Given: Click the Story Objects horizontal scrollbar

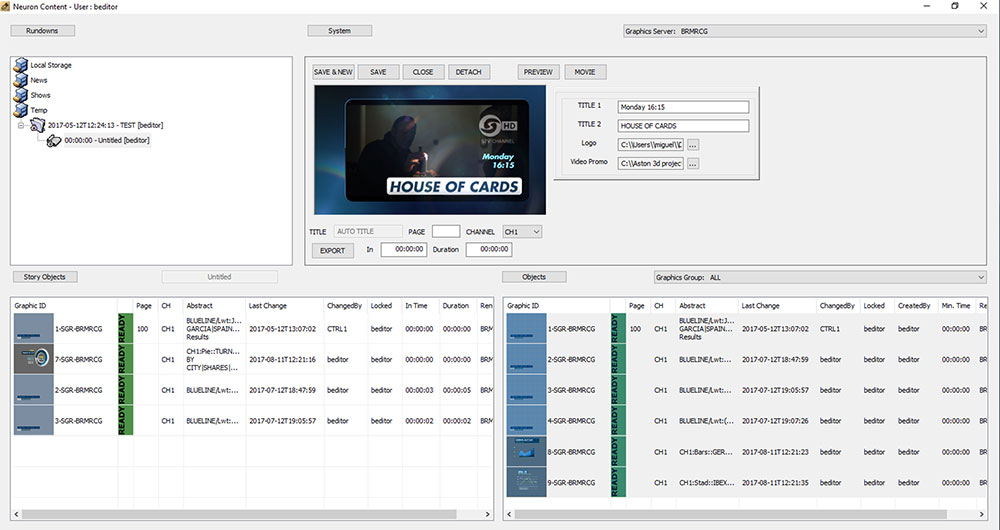Looking at the screenshot, I should click(x=252, y=514).
